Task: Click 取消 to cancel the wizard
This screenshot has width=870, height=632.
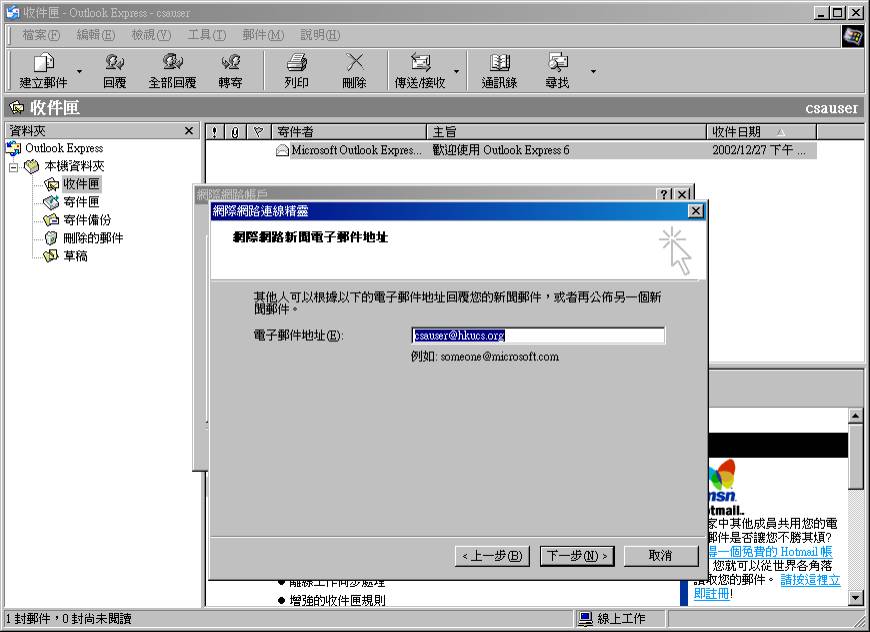Action: [661, 555]
